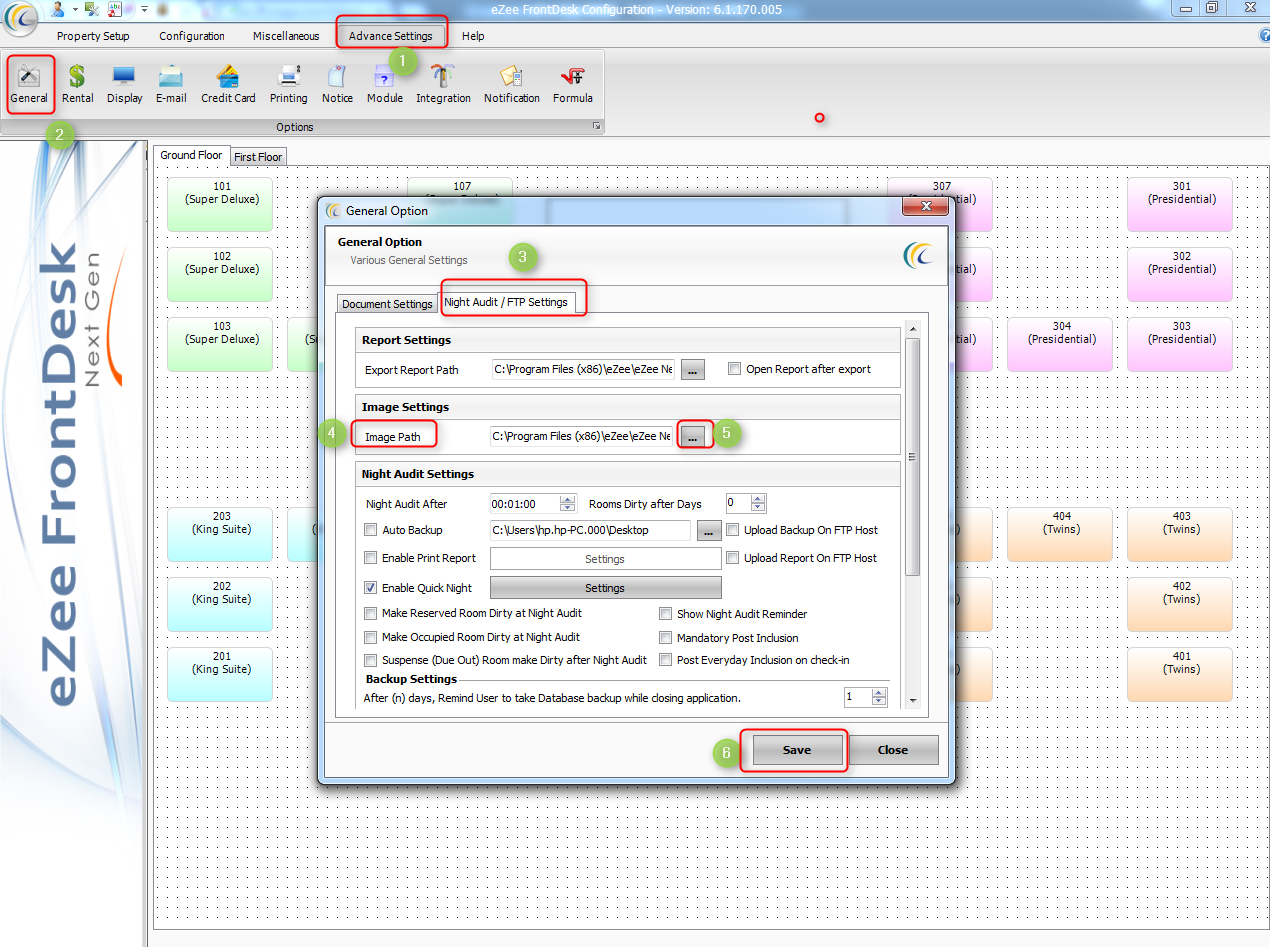This screenshot has width=1270, height=947.
Task: Check Suspense (Due Out) Room make Dirty option
Action: coord(371,660)
